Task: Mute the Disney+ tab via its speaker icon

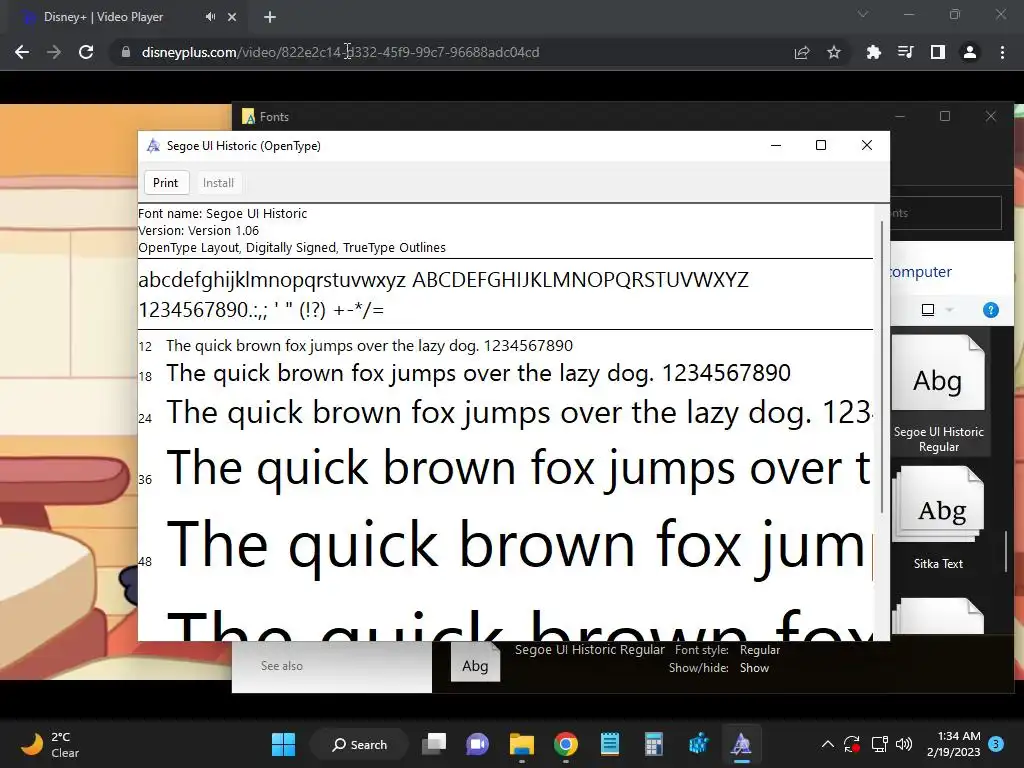Action: tap(210, 17)
